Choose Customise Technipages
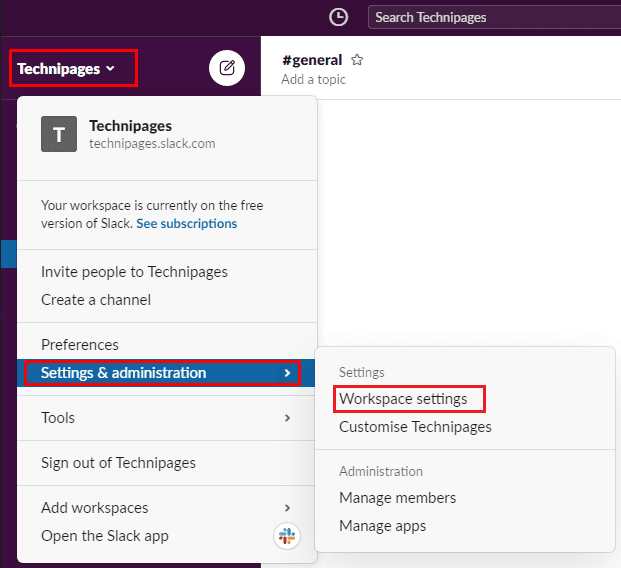Image resolution: width=621 pixels, height=568 pixels. point(415,427)
